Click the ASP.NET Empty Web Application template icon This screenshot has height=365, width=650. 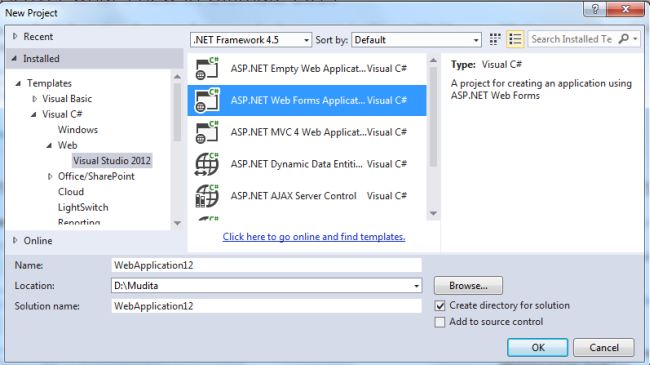point(207,68)
